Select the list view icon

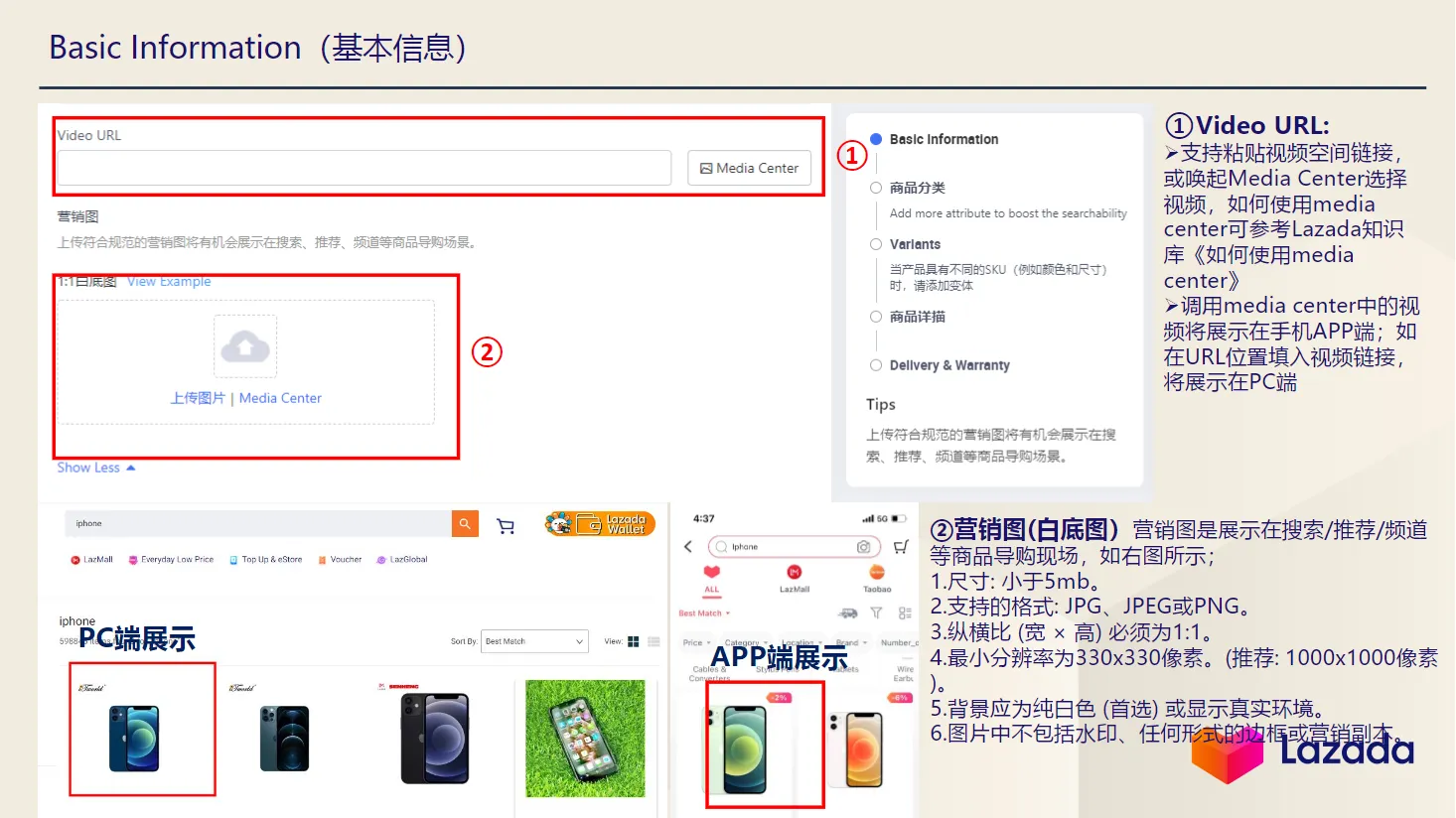coord(655,641)
